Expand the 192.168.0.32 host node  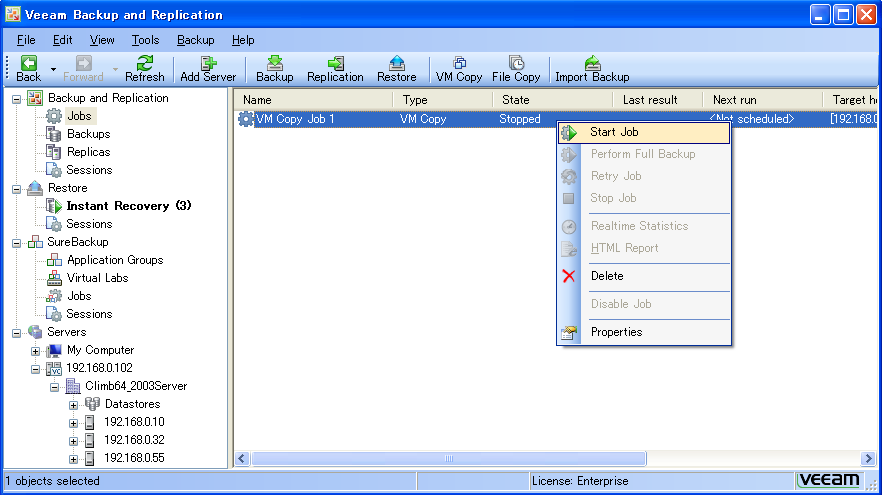74,442
